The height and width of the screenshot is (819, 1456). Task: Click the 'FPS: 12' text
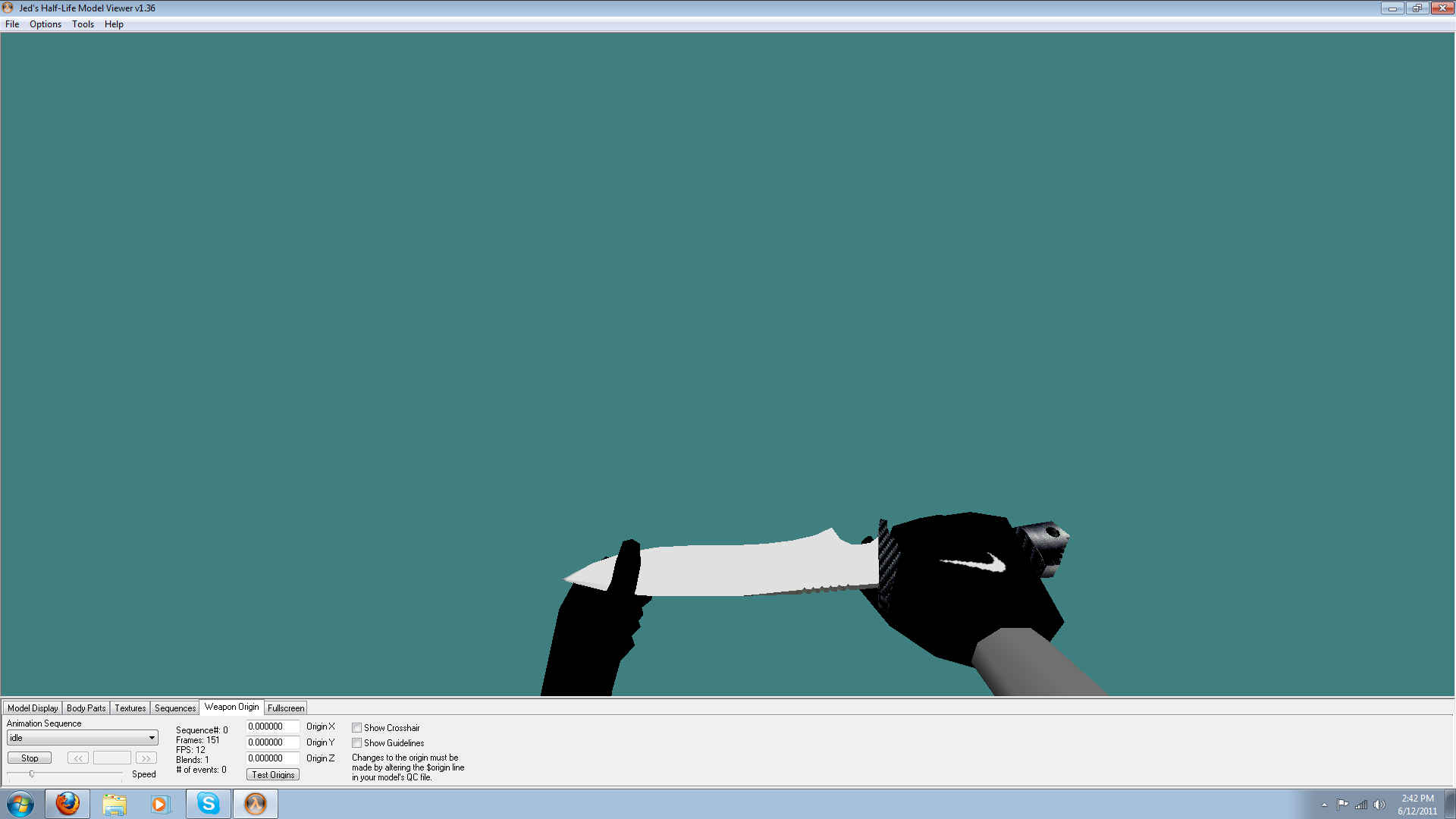[190, 750]
